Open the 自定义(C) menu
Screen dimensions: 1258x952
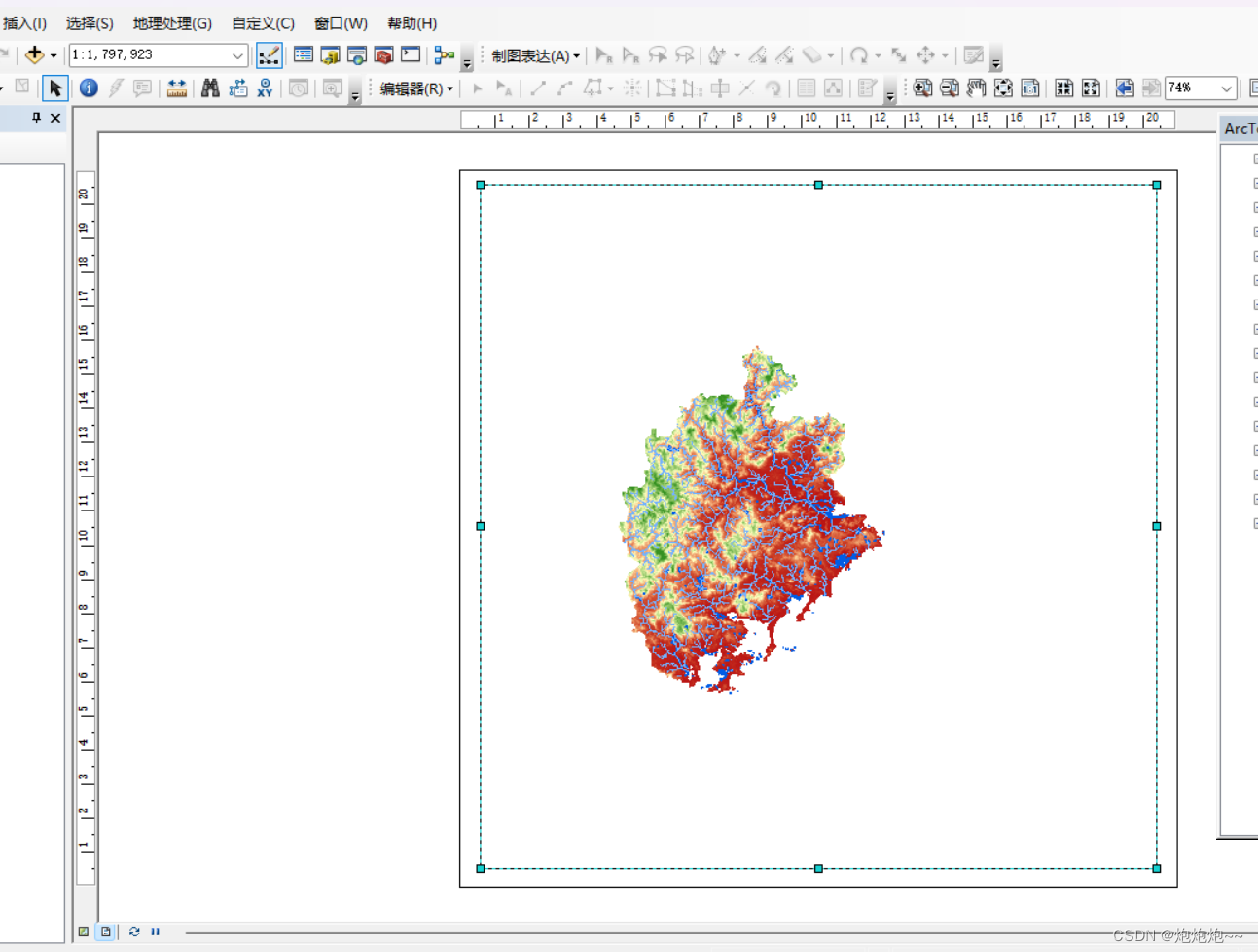click(x=263, y=23)
